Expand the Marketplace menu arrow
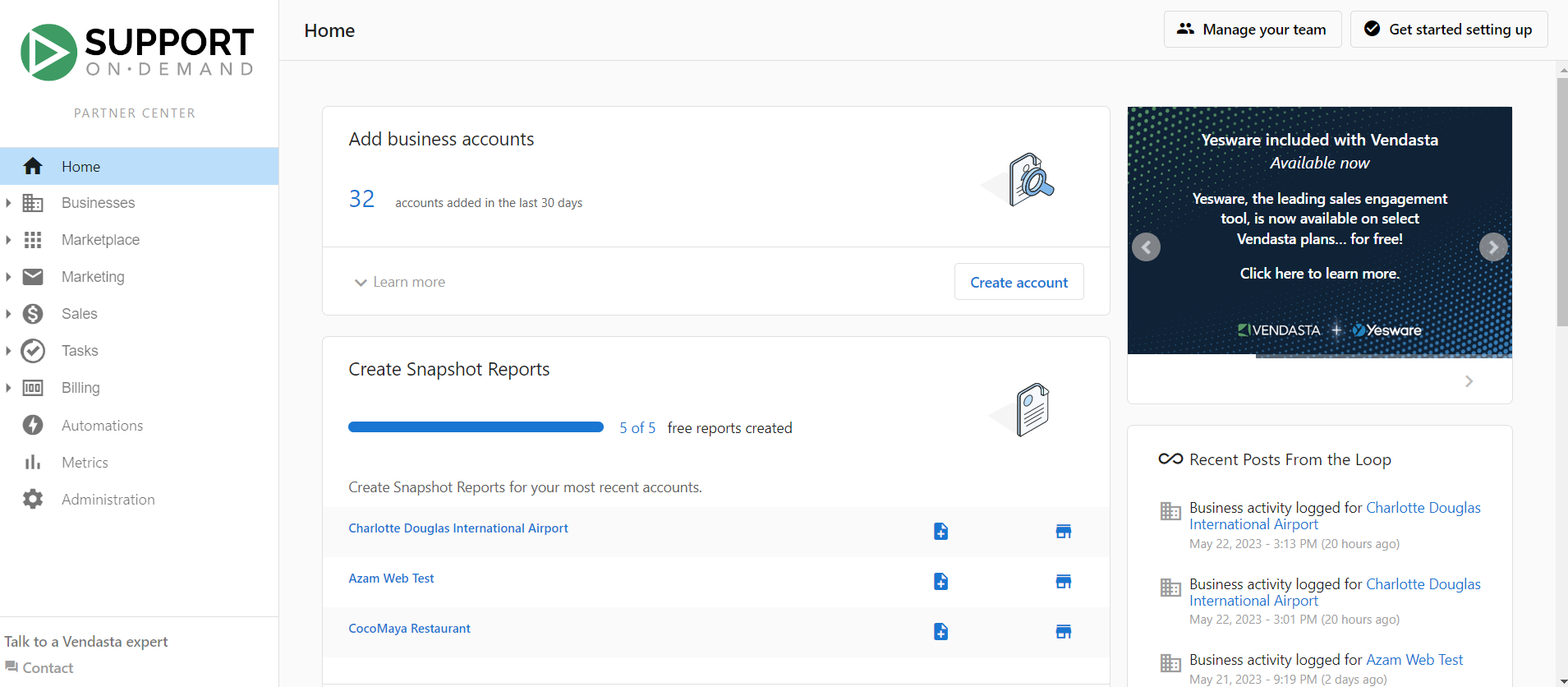This screenshot has width=1568, height=687. pyautogui.click(x=8, y=240)
